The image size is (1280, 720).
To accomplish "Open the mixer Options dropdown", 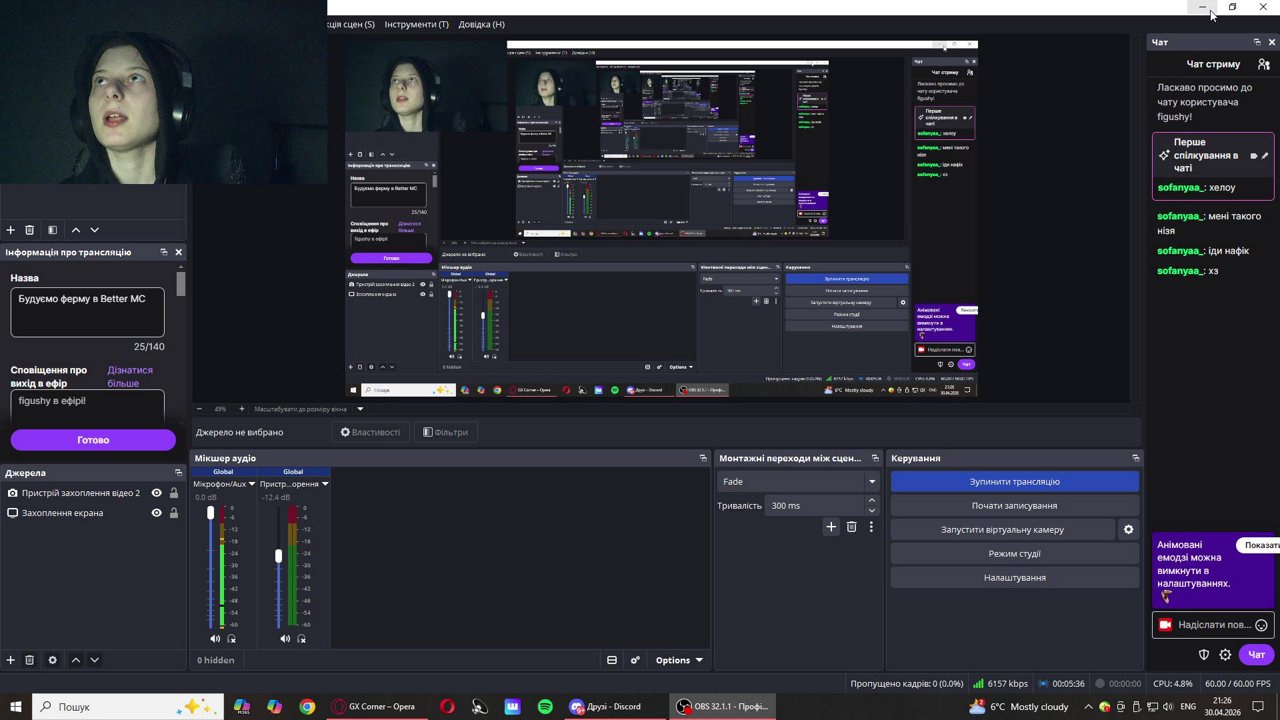I will click(x=679, y=660).
